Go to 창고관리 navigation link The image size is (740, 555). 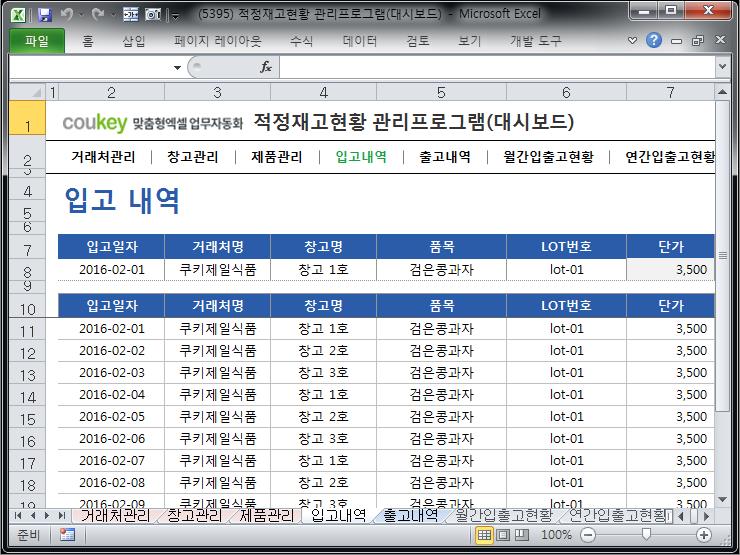coord(193,157)
